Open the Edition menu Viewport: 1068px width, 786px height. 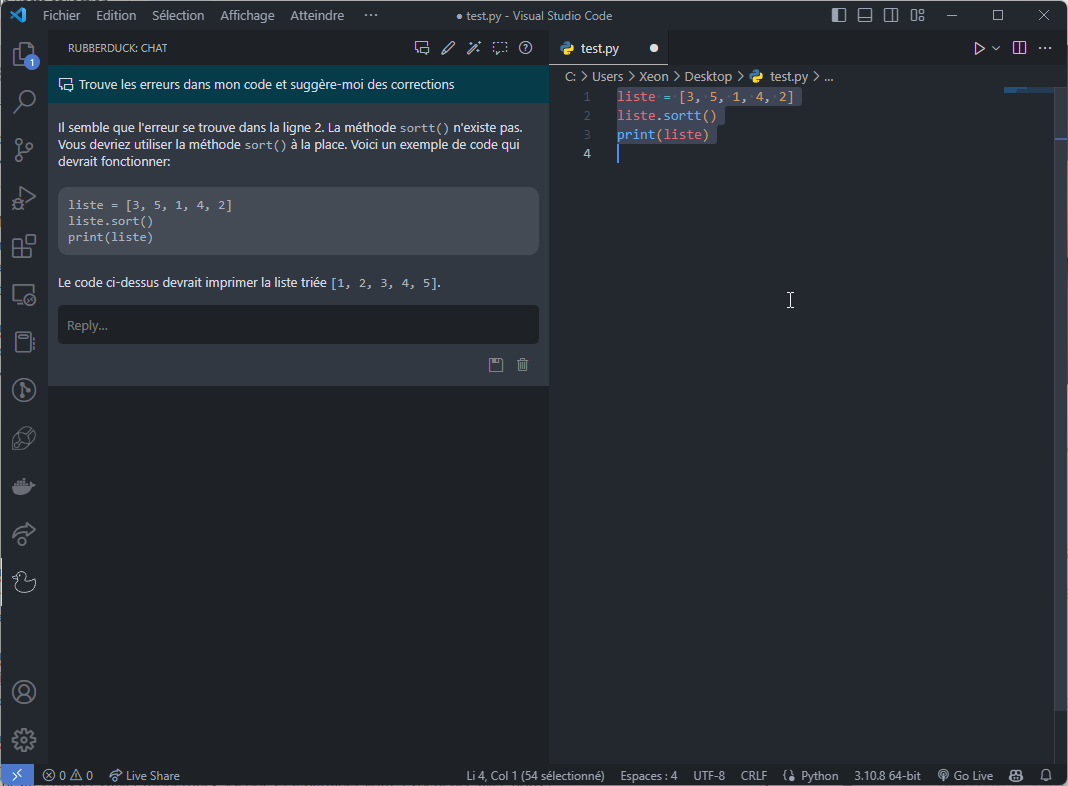(x=116, y=15)
